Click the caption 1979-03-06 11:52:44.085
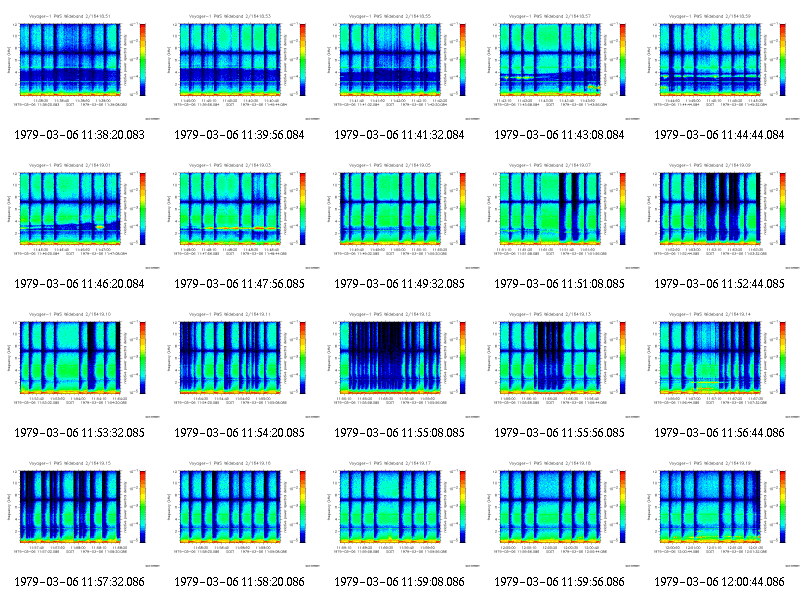 click(x=719, y=284)
